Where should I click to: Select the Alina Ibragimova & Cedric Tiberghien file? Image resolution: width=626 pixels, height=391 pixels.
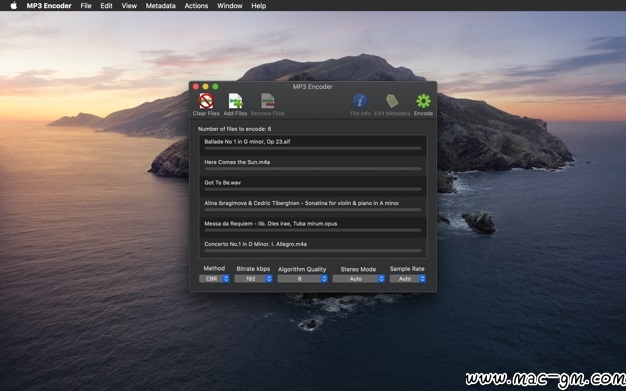[x=313, y=206]
